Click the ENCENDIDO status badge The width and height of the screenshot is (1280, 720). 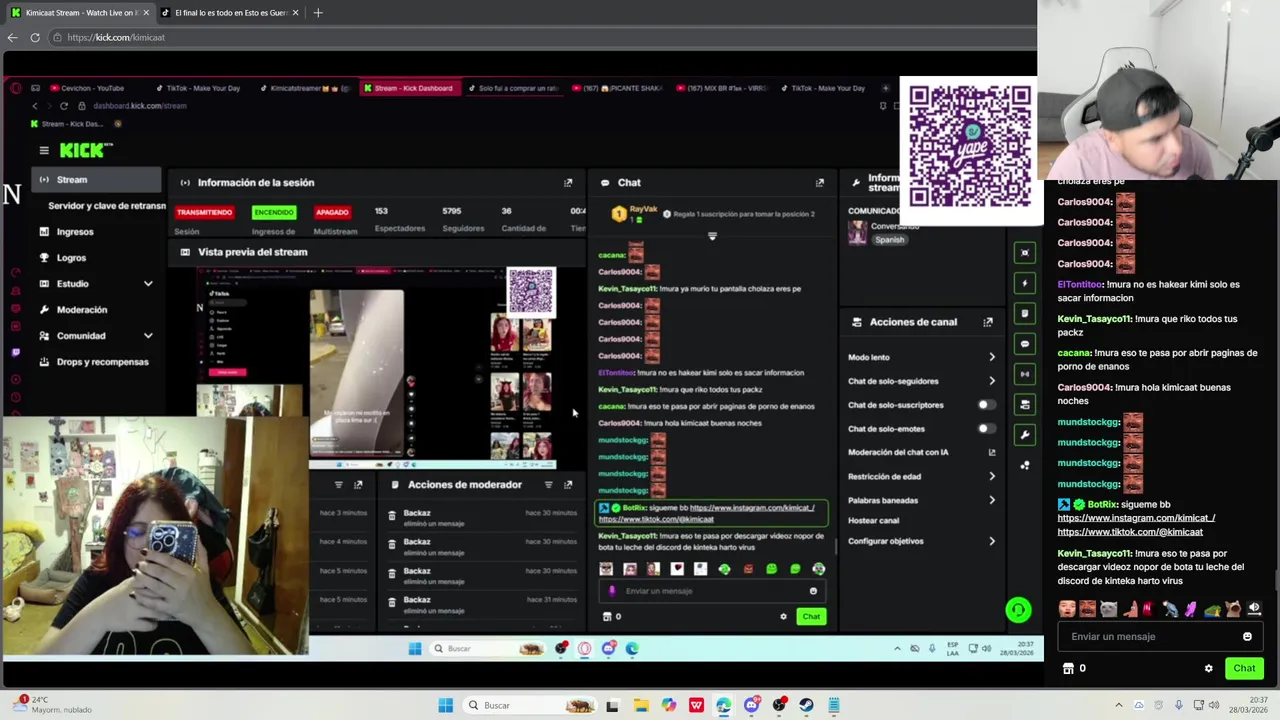click(274, 212)
